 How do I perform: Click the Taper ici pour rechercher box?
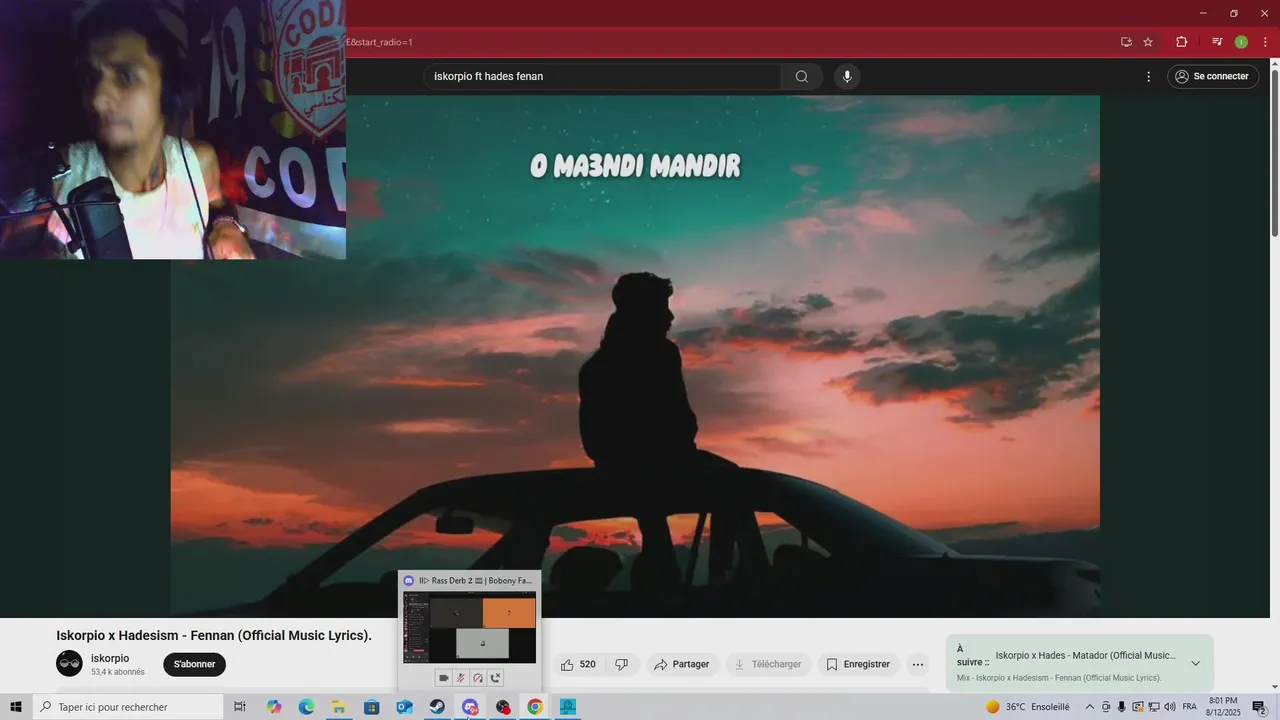[x=128, y=707]
